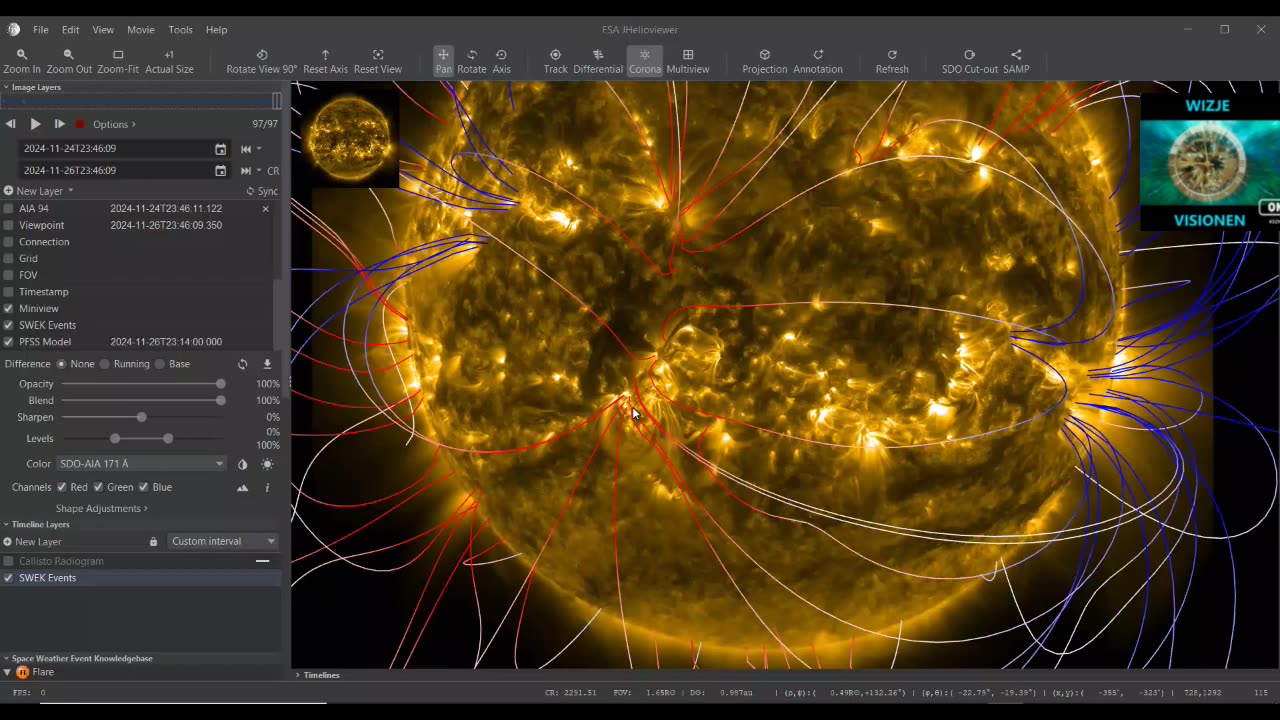This screenshot has height=720, width=1280.
Task: Select Base difference radio button
Action: coord(159,364)
